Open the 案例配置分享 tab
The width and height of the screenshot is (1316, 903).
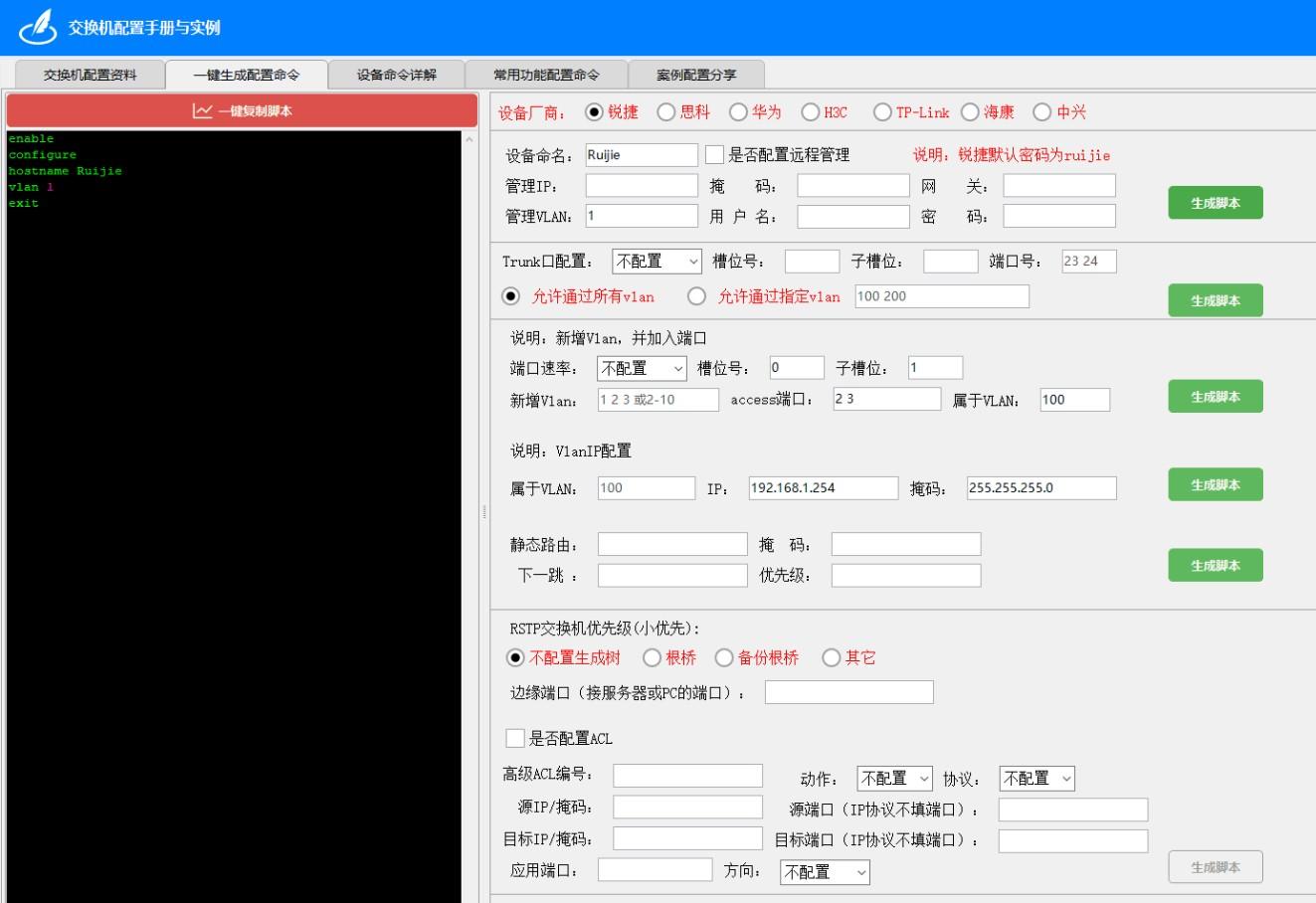(x=696, y=75)
